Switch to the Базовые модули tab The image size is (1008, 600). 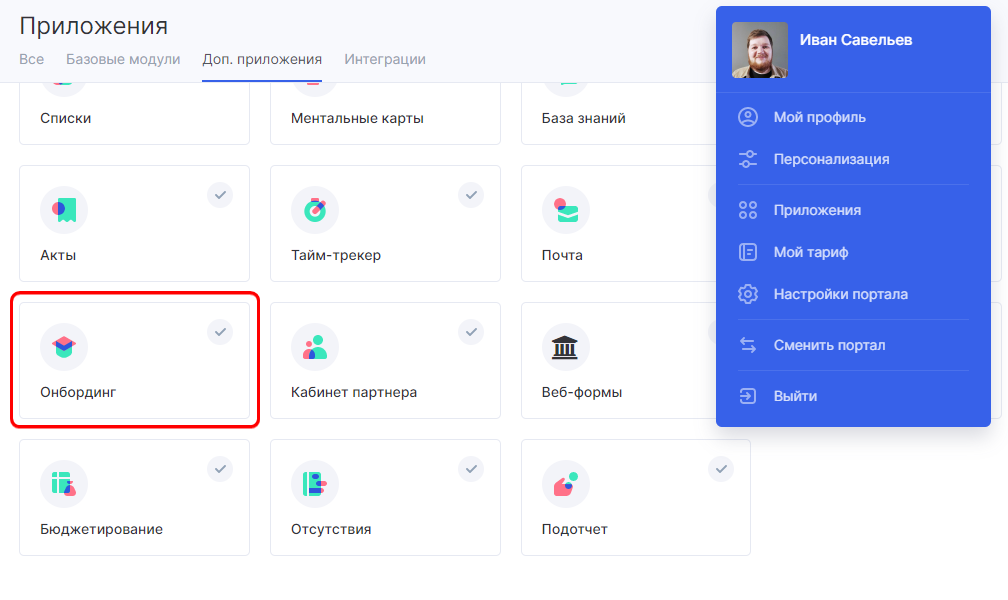123,59
